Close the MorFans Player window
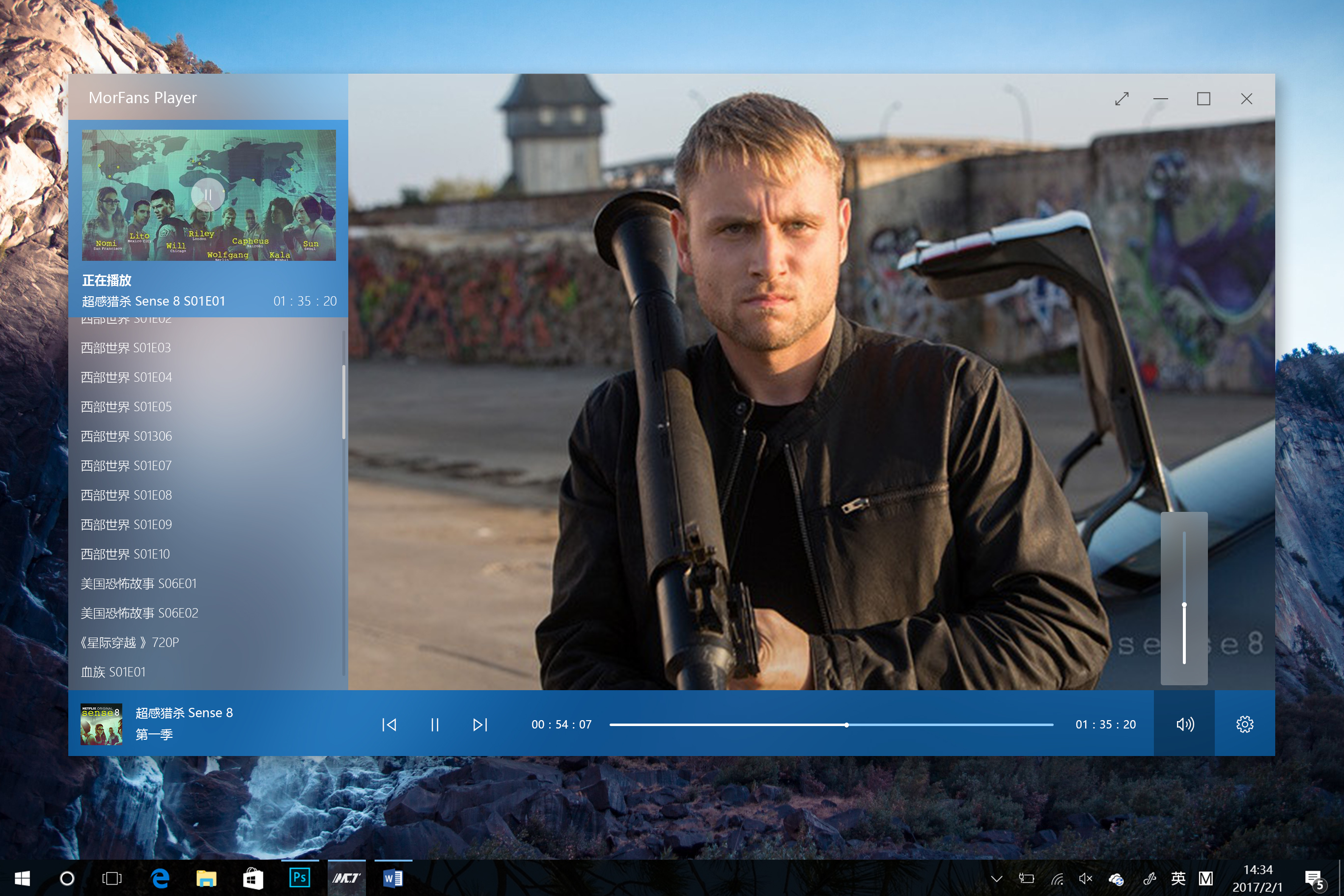This screenshot has width=1344, height=896. tap(1246, 99)
